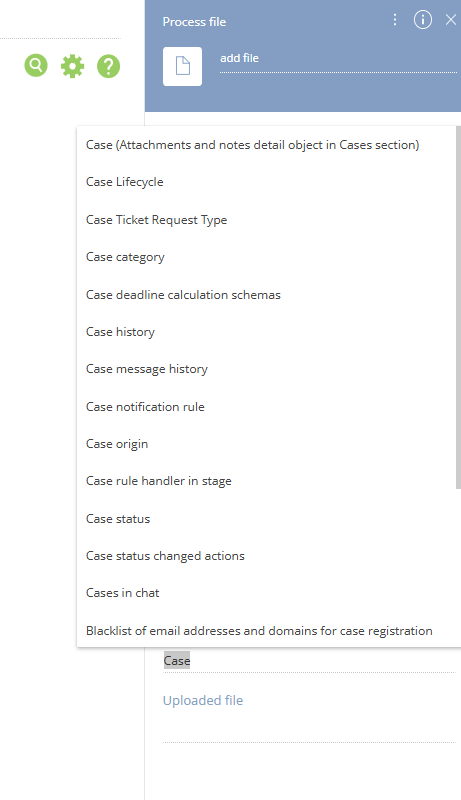Viewport: 461px width, 800px height.
Task: Choose the 'Case history' option
Action: tap(266, 332)
